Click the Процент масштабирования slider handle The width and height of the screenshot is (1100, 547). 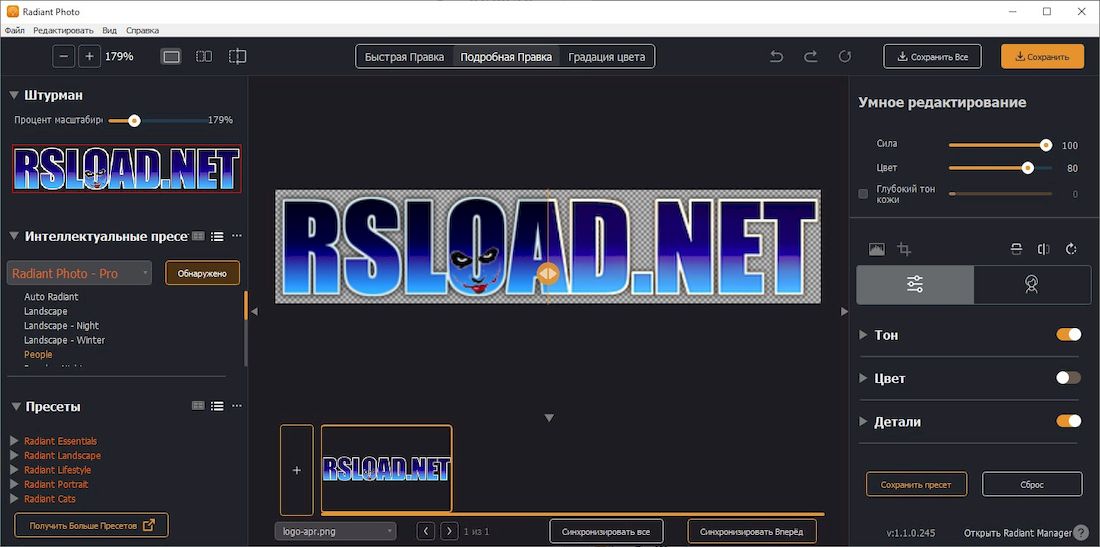coord(134,121)
